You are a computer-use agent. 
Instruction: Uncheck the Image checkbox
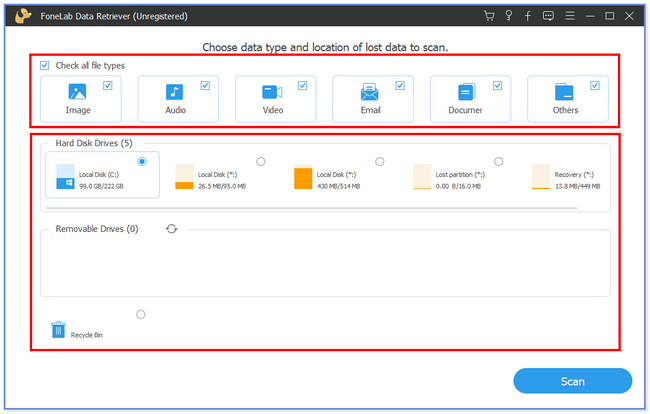[108, 85]
